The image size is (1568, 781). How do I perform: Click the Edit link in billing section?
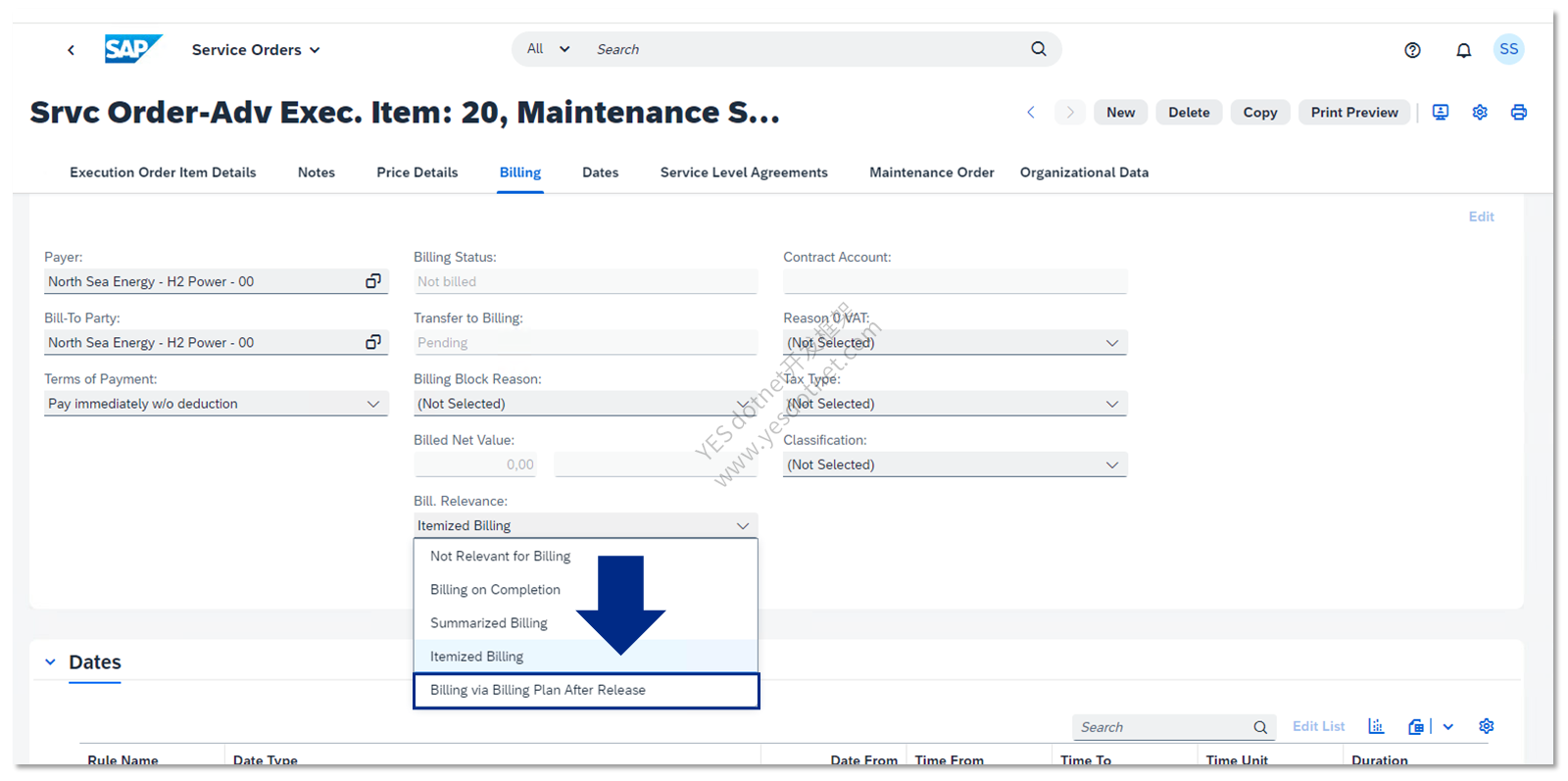pyautogui.click(x=1481, y=217)
